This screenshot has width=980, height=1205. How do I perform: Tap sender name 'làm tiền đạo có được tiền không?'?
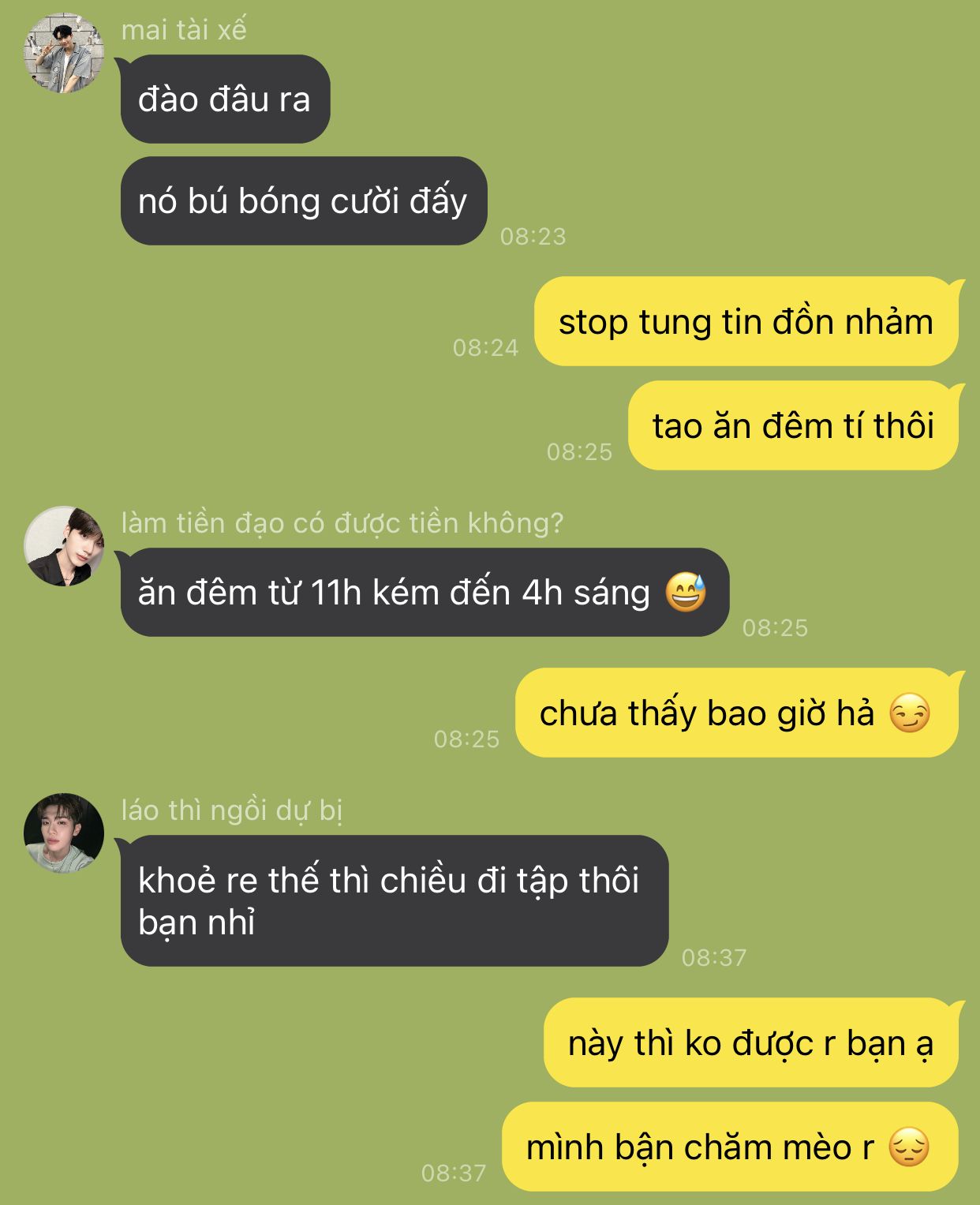pyautogui.click(x=342, y=522)
